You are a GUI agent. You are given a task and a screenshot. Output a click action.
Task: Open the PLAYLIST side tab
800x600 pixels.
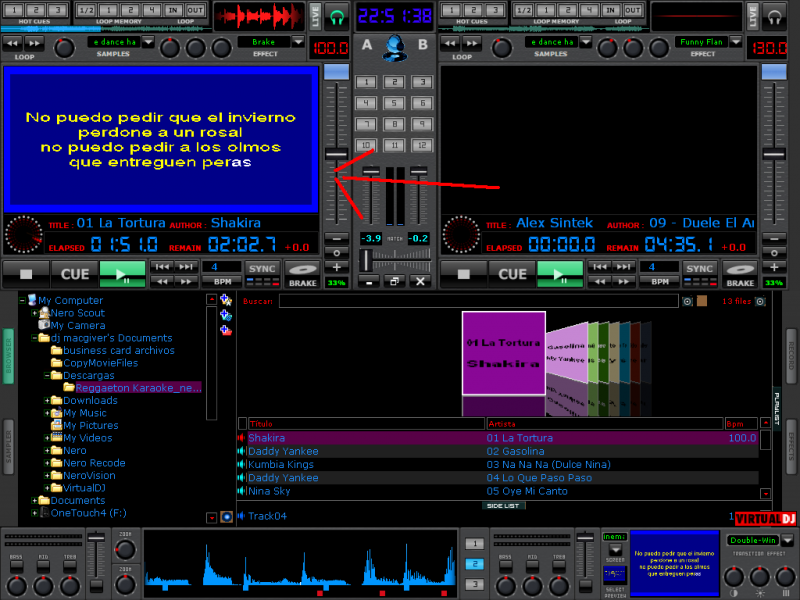coord(777,409)
